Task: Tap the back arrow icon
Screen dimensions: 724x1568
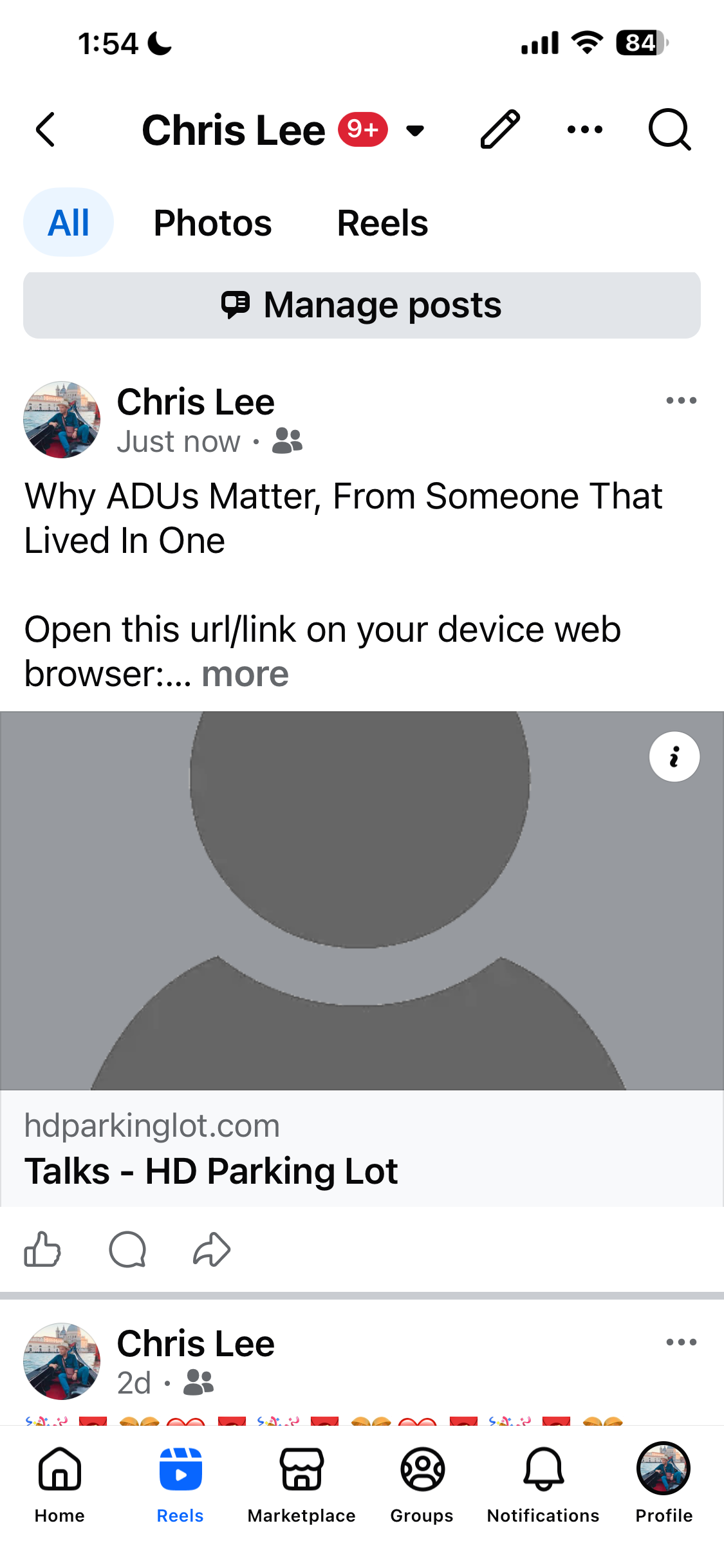Action: tap(46, 130)
